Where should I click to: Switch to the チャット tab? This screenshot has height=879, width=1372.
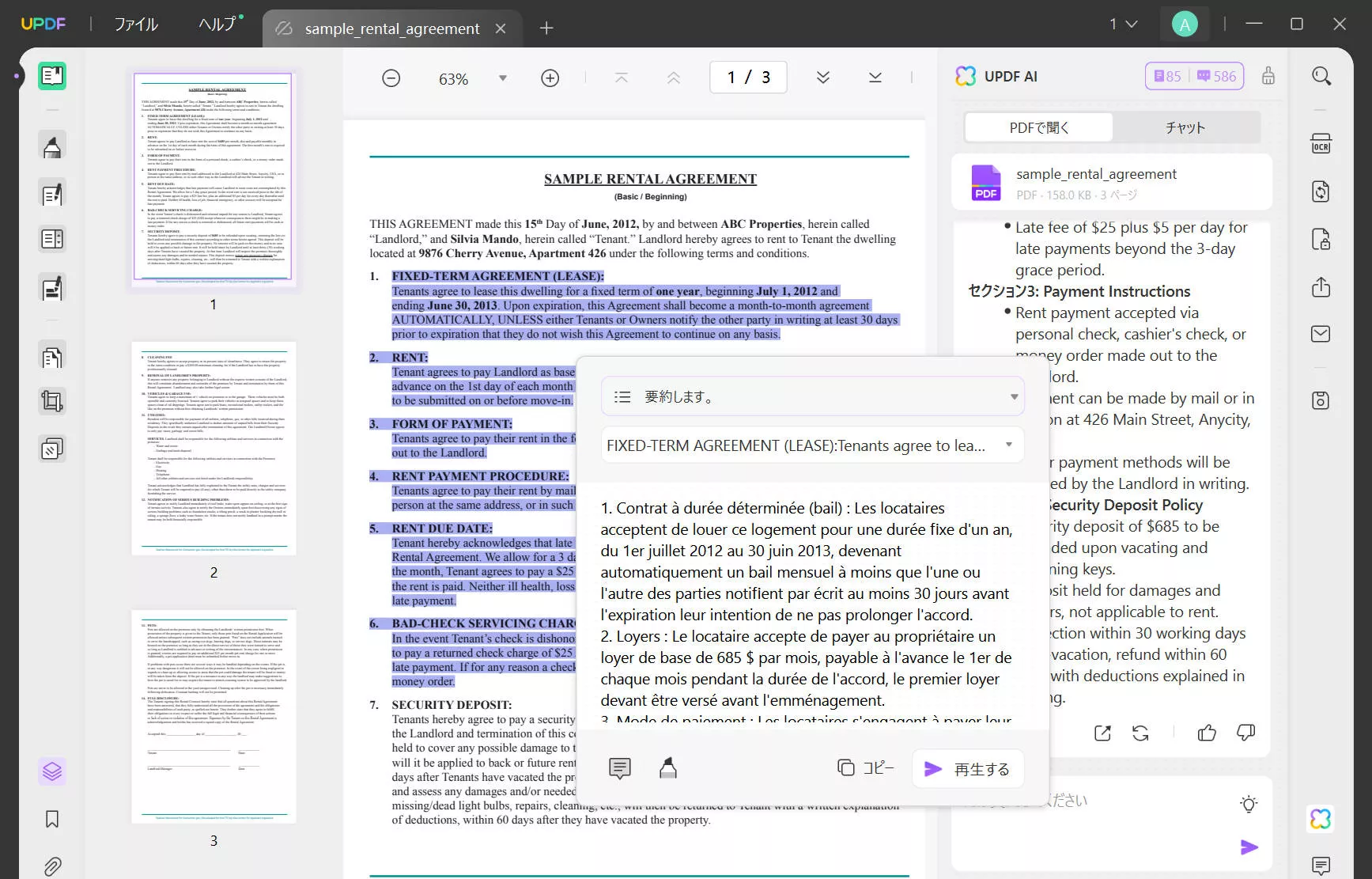[1185, 127]
